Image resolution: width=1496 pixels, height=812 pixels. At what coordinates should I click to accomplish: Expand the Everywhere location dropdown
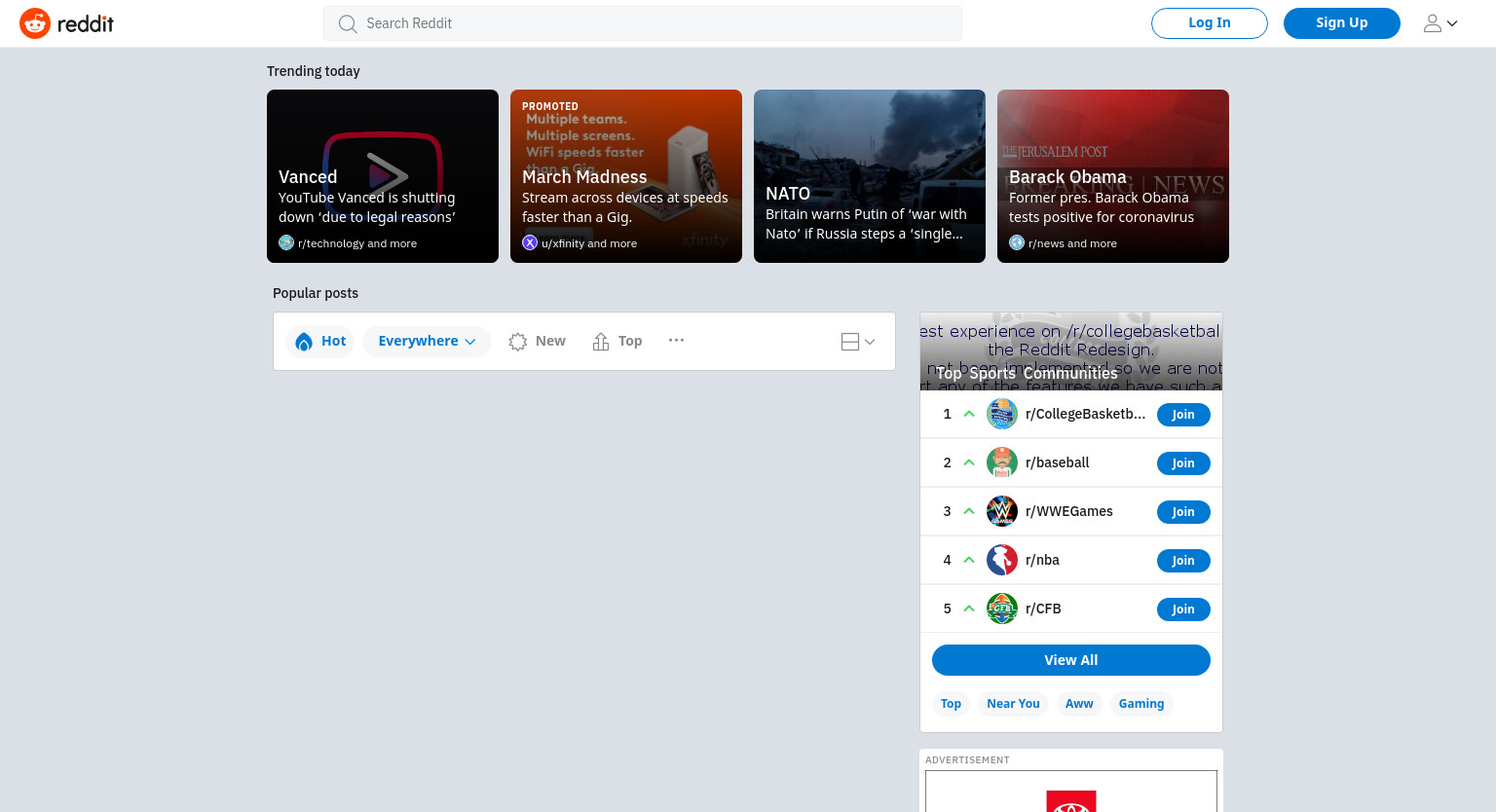pyautogui.click(x=427, y=341)
